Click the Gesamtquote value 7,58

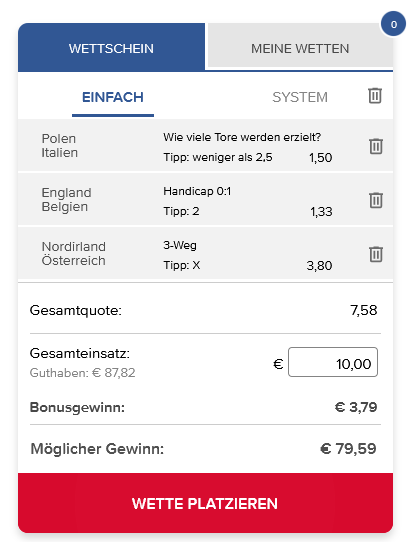pos(364,310)
